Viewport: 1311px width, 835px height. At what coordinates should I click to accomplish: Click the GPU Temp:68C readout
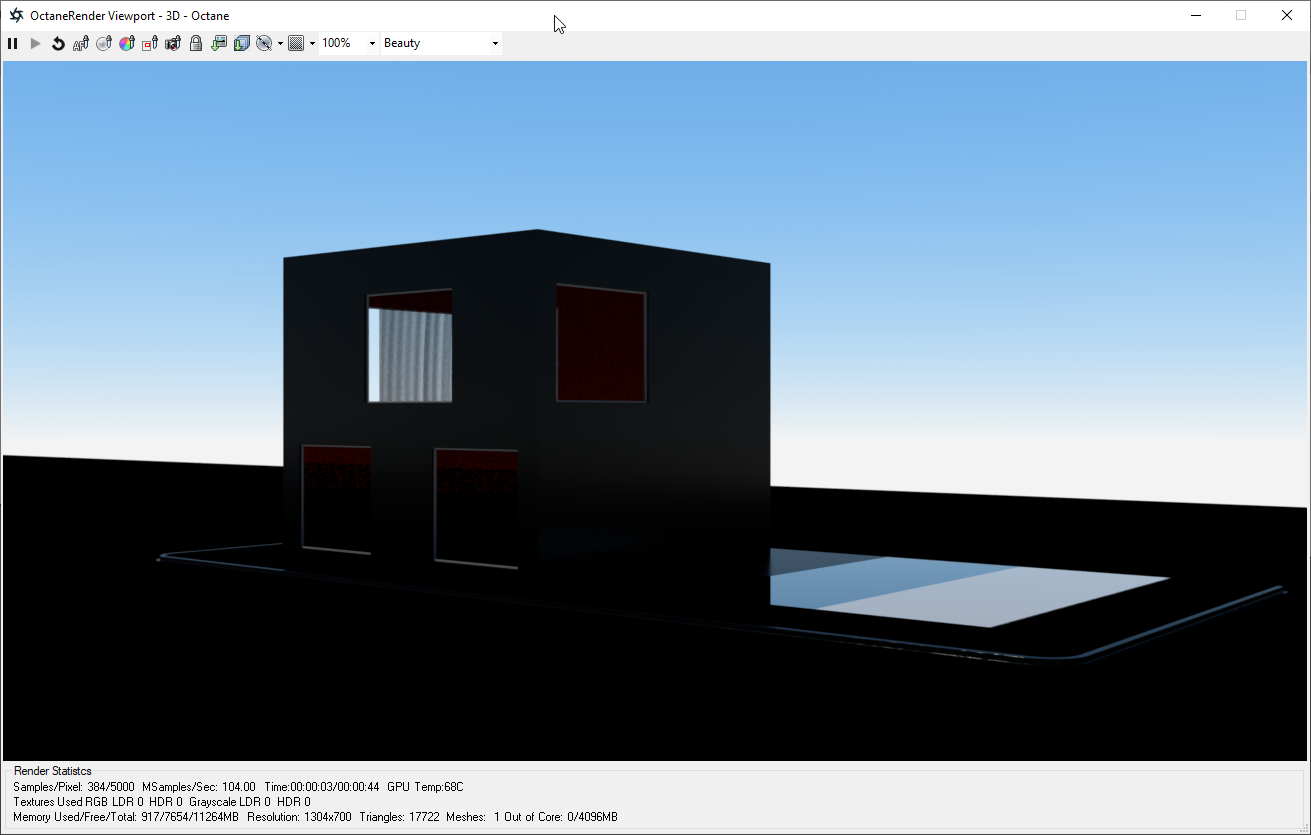425,787
